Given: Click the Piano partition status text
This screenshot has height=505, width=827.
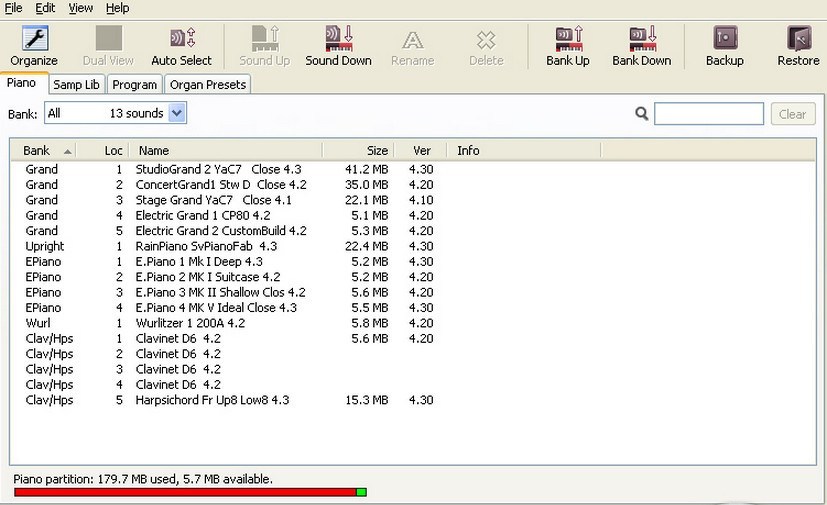Looking at the screenshot, I should click(143, 479).
